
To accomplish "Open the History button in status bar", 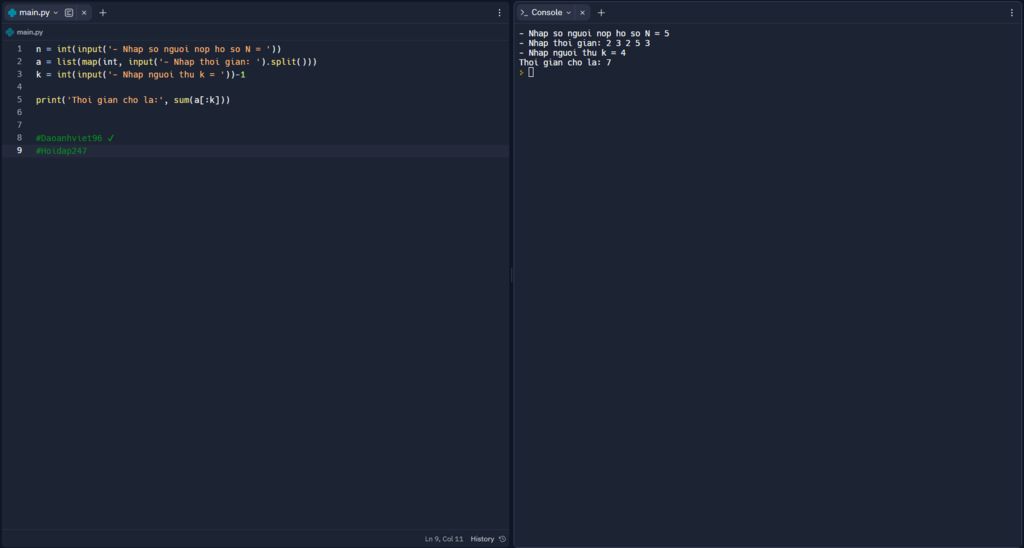I will point(483,539).
